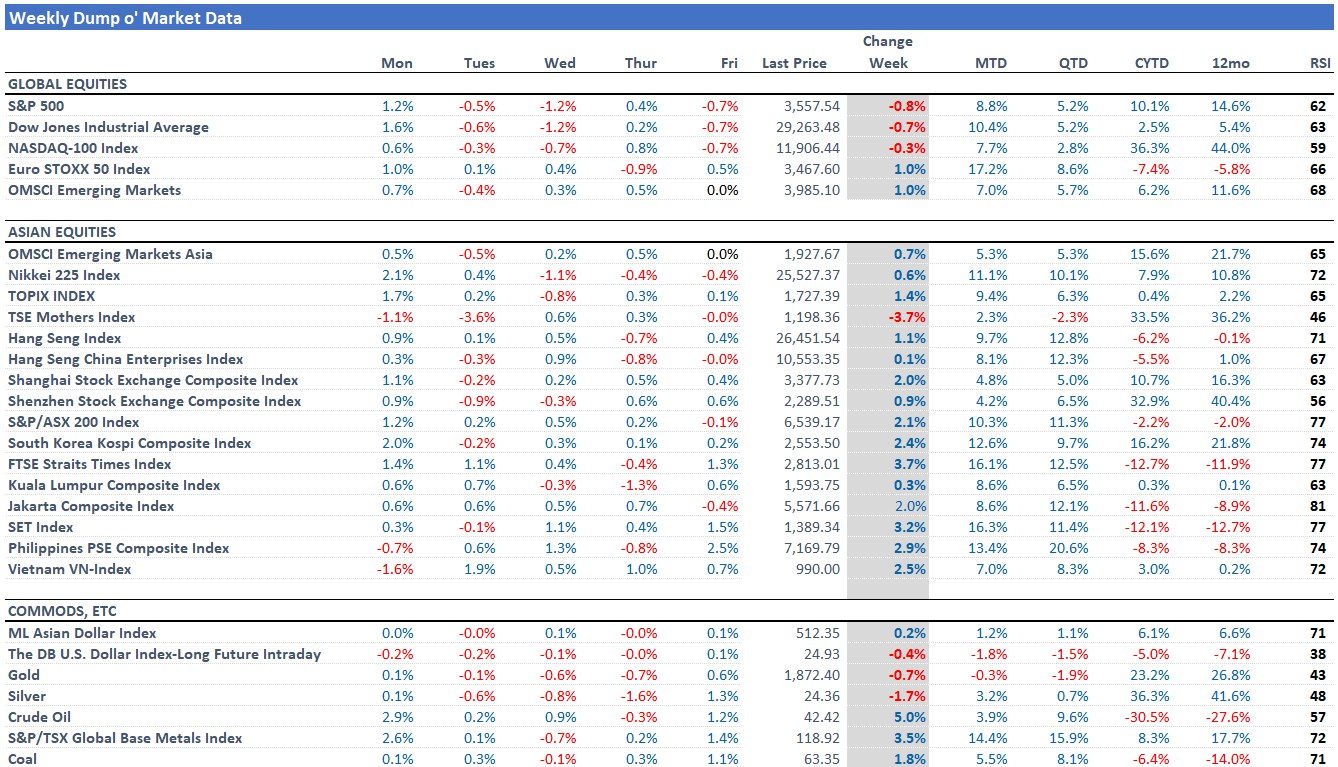Select the 'Mon' column header

coord(397,63)
